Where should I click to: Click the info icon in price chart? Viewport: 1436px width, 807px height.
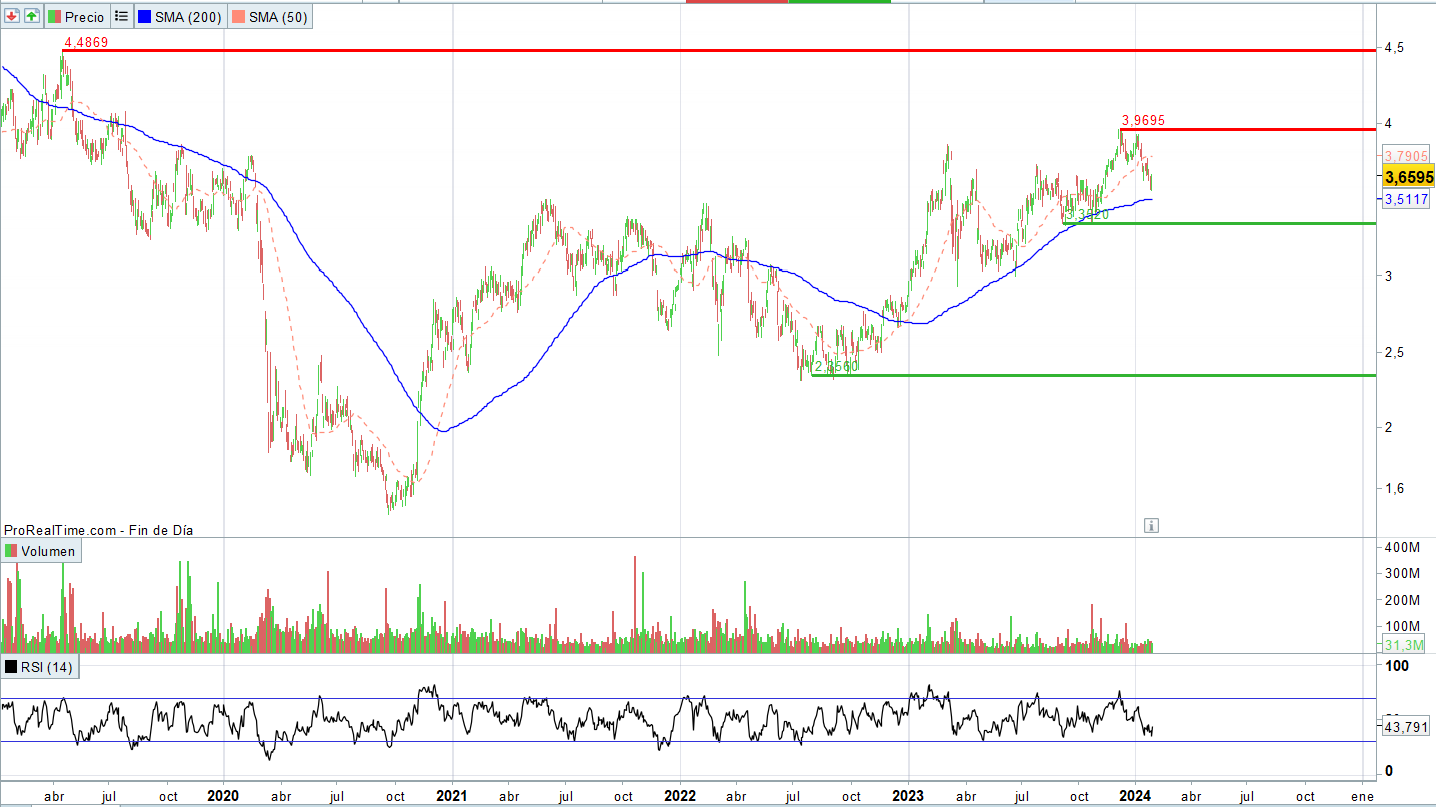tap(1151, 525)
